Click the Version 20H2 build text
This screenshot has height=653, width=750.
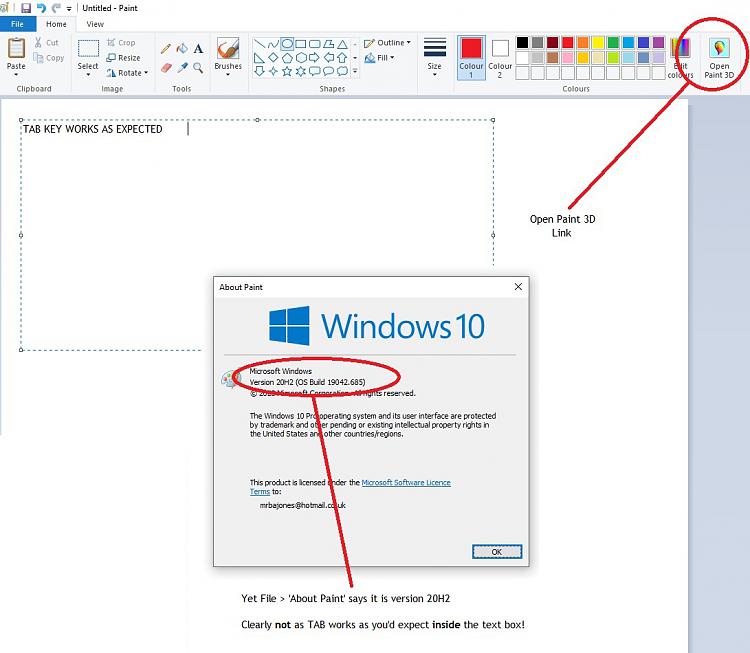pyautogui.click(x=307, y=382)
